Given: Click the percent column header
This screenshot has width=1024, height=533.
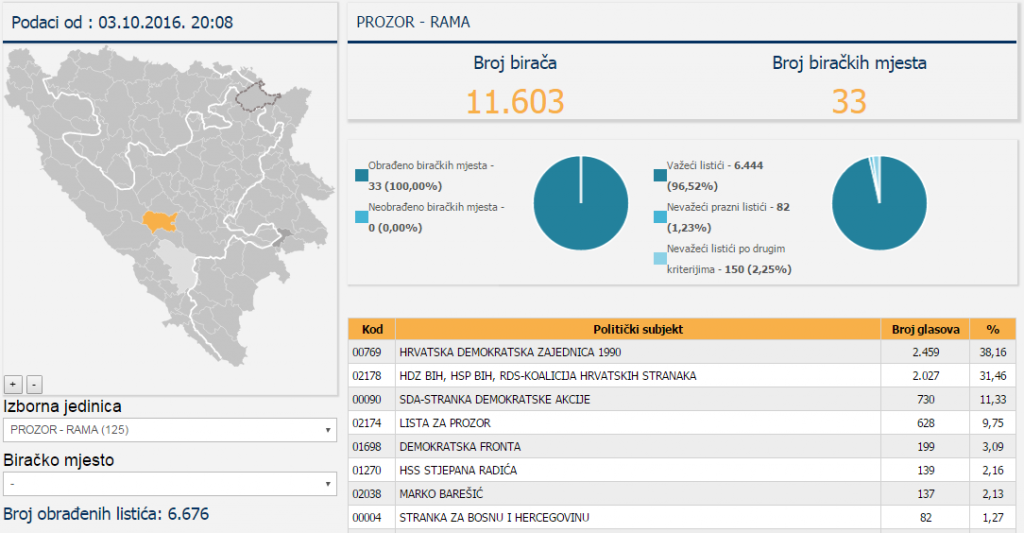Looking at the screenshot, I should pos(992,329).
